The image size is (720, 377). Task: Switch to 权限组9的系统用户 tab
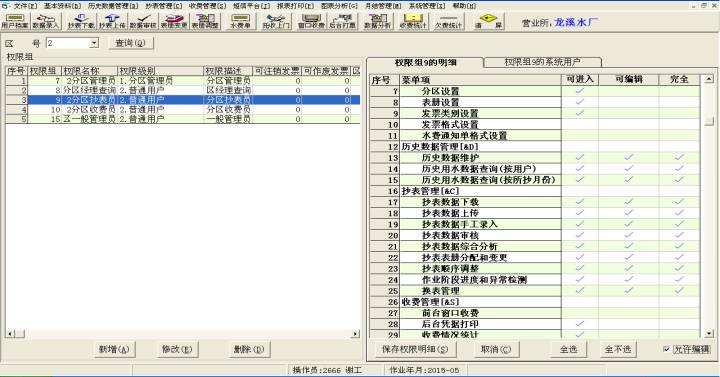542,62
